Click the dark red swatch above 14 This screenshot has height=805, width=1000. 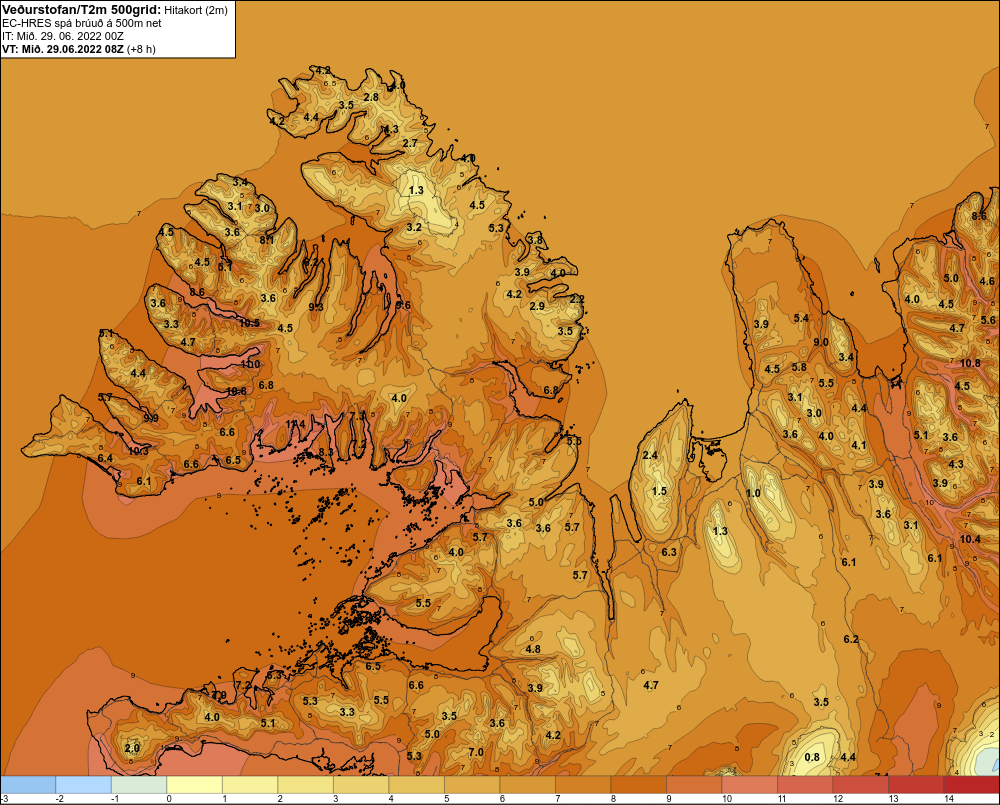click(971, 785)
